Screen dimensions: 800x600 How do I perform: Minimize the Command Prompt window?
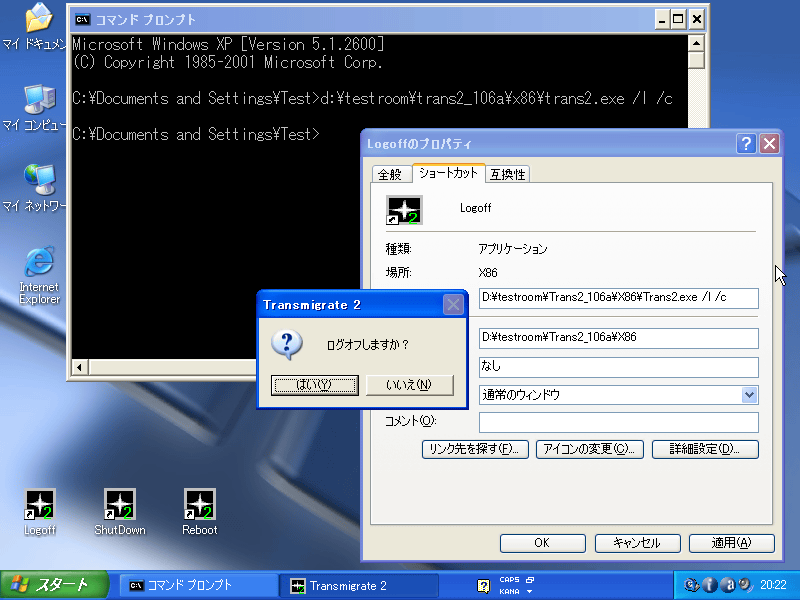(x=662, y=20)
